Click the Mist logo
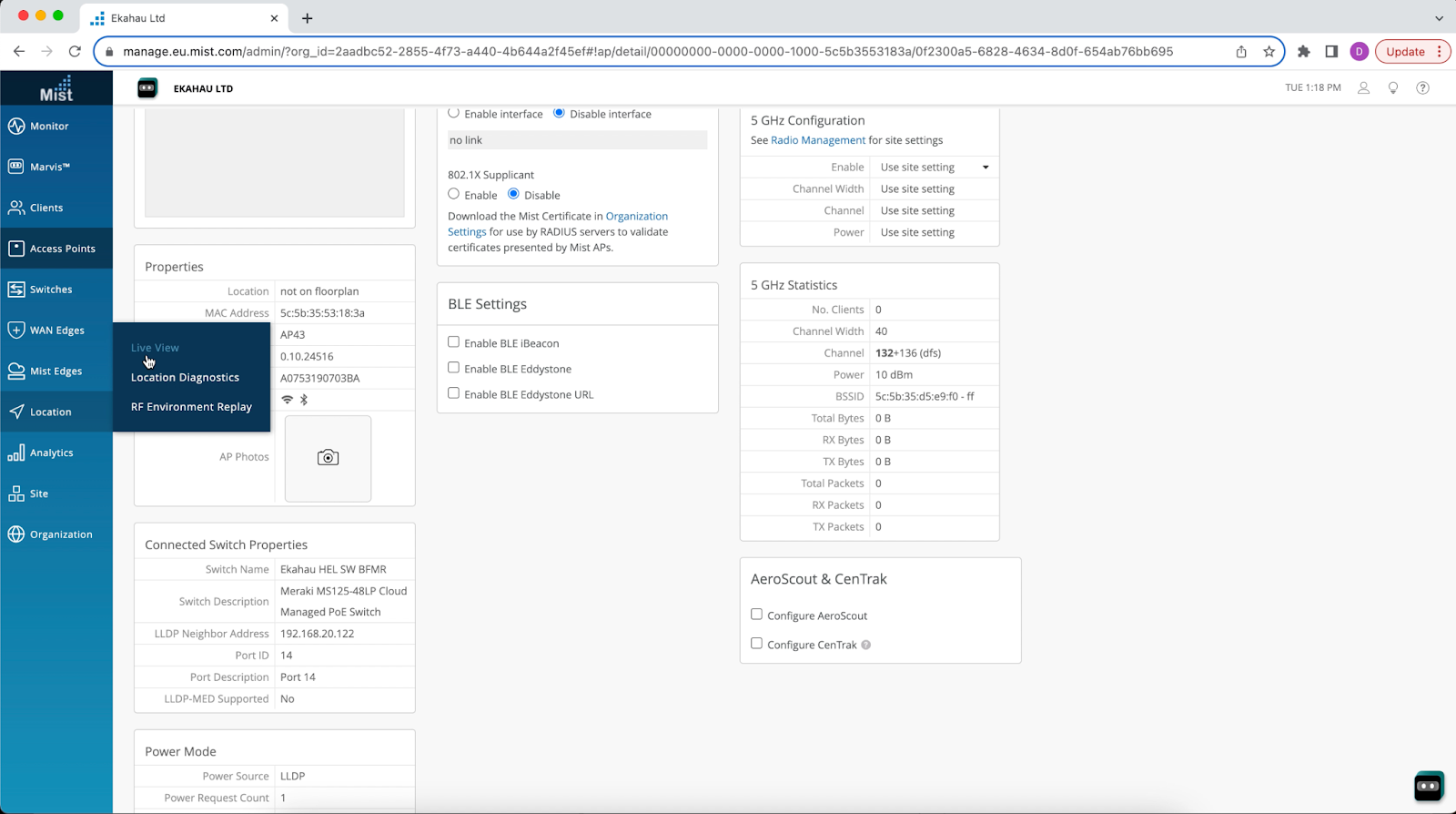1456x814 pixels. coord(56,89)
